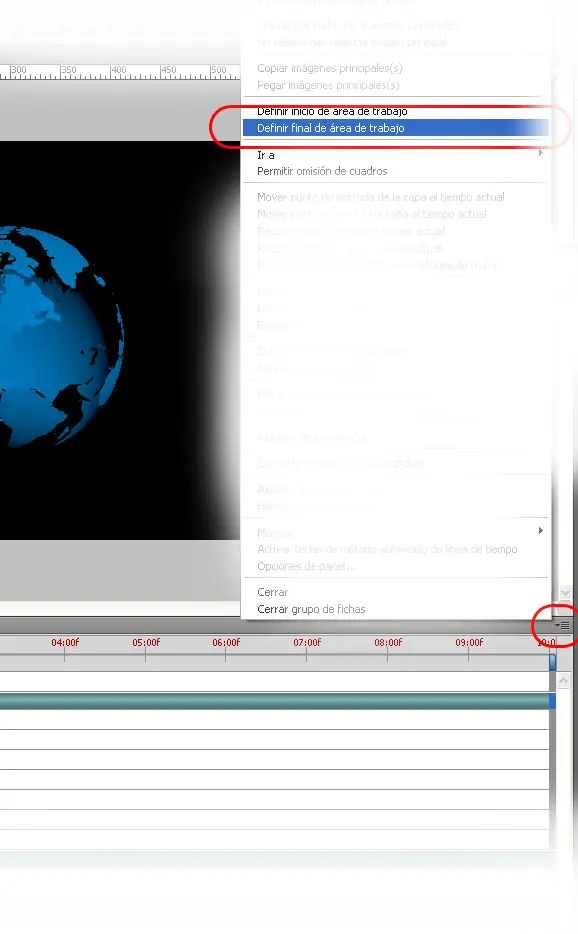Jump to 06:00f on timeline ruler

point(226,643)
